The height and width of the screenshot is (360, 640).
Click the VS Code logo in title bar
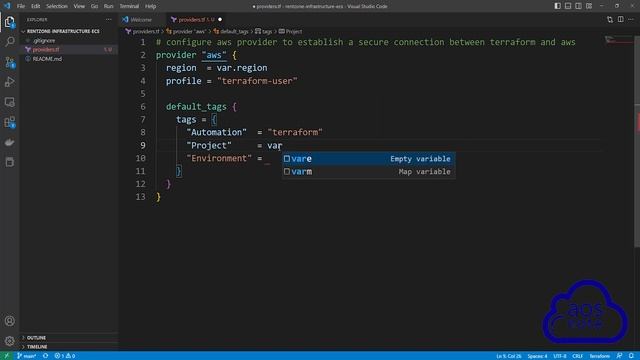(7, 6)
